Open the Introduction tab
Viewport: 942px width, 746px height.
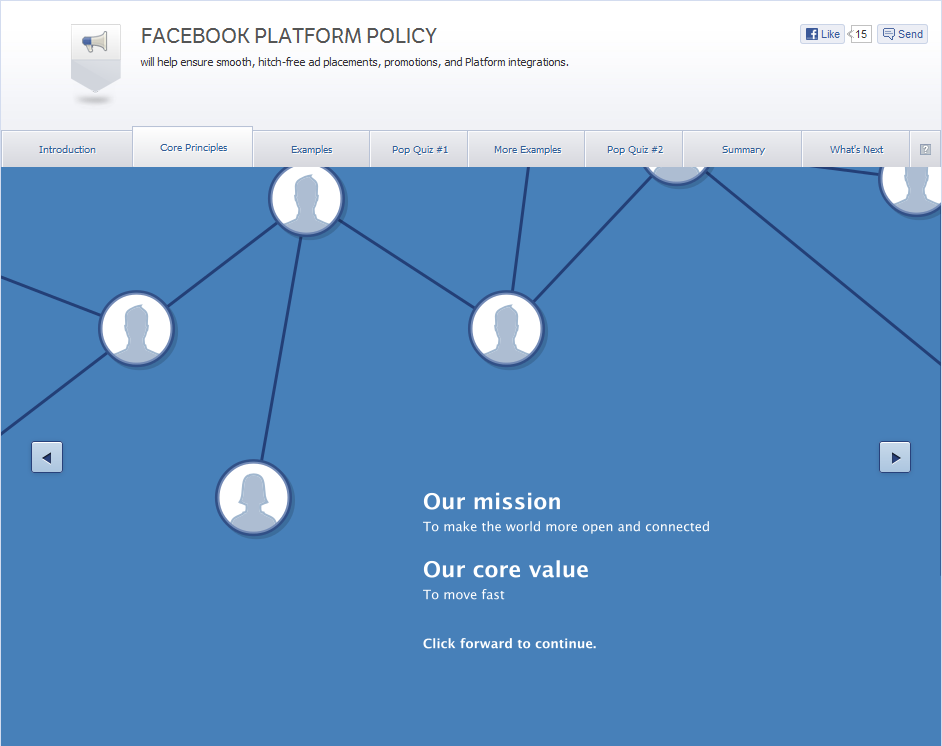tap(67, 150)
